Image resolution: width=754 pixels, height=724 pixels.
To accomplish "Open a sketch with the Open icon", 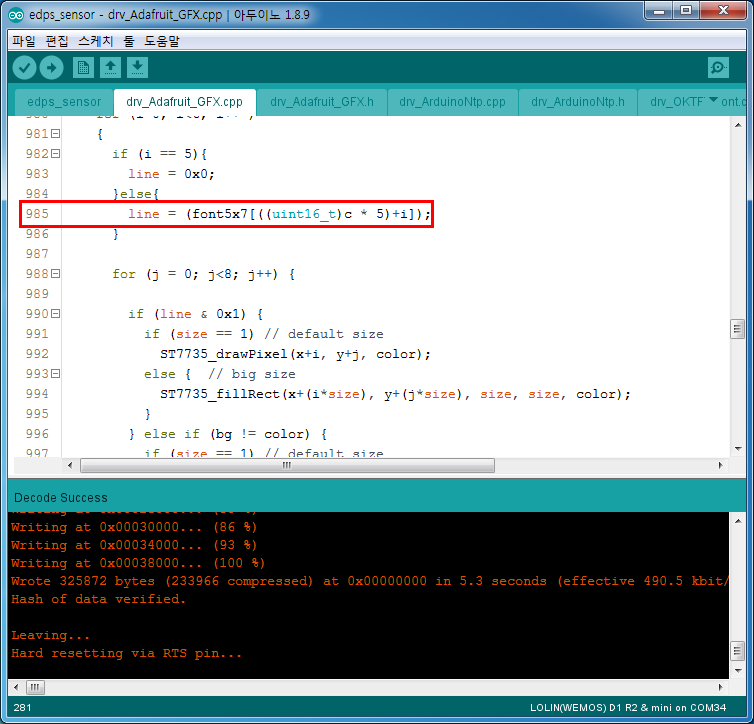I will tap(110, 67).
